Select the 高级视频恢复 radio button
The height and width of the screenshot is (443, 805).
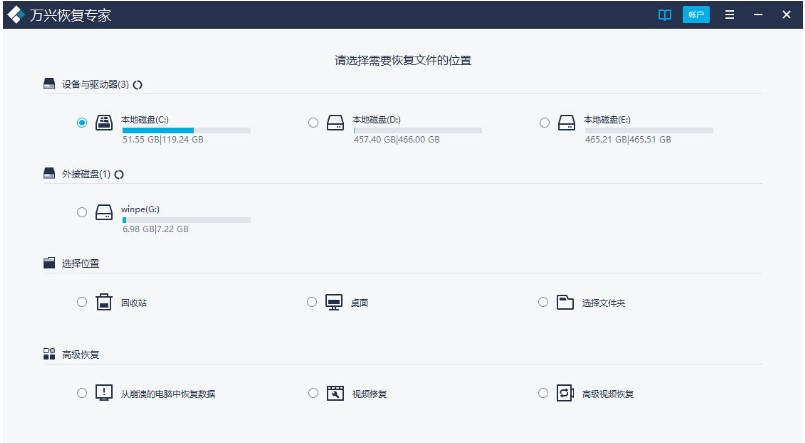point(543,393)
